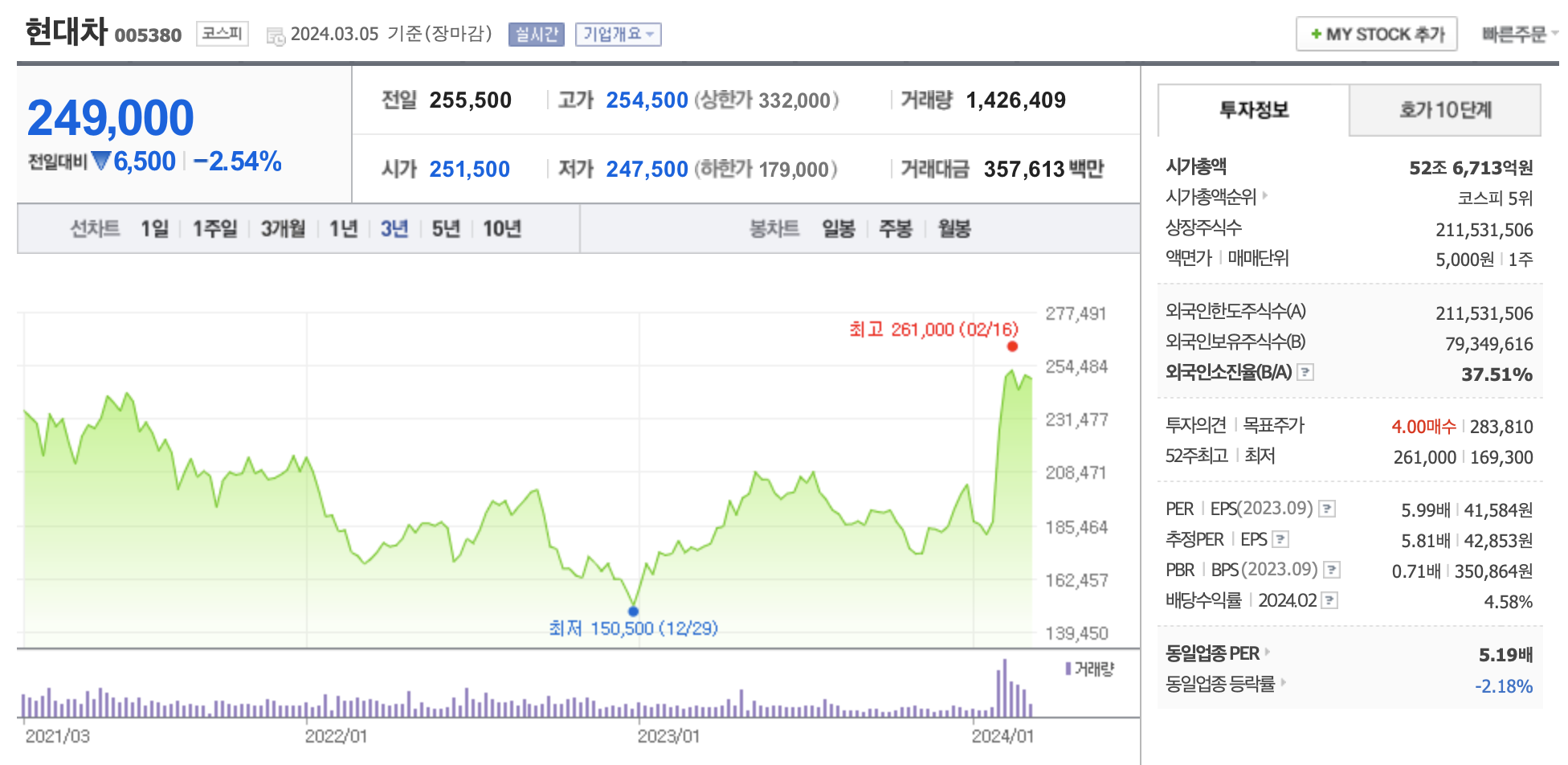Select the 일봉 candle chart
This screenshot has height=765, width=1568.
838,229
